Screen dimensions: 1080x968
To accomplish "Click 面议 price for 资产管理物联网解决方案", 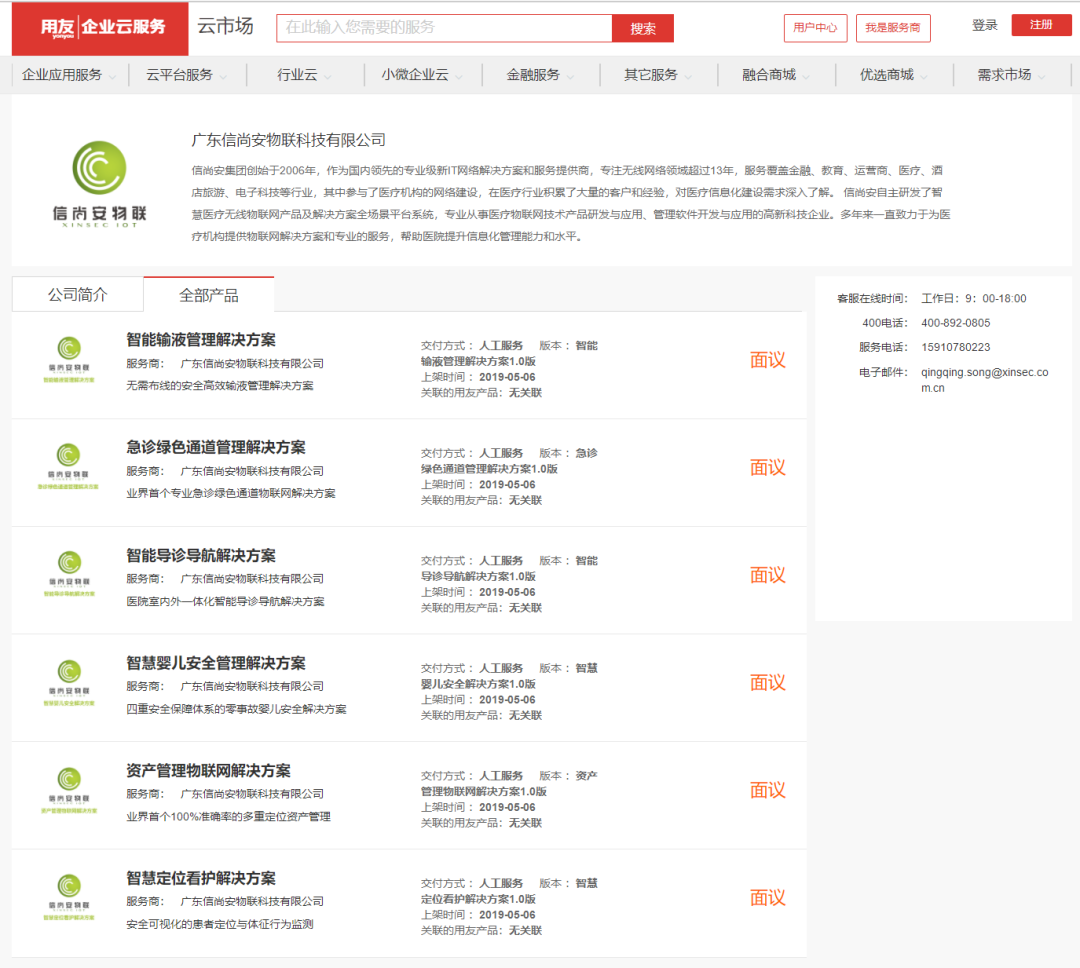I will [x=767, y=790].
